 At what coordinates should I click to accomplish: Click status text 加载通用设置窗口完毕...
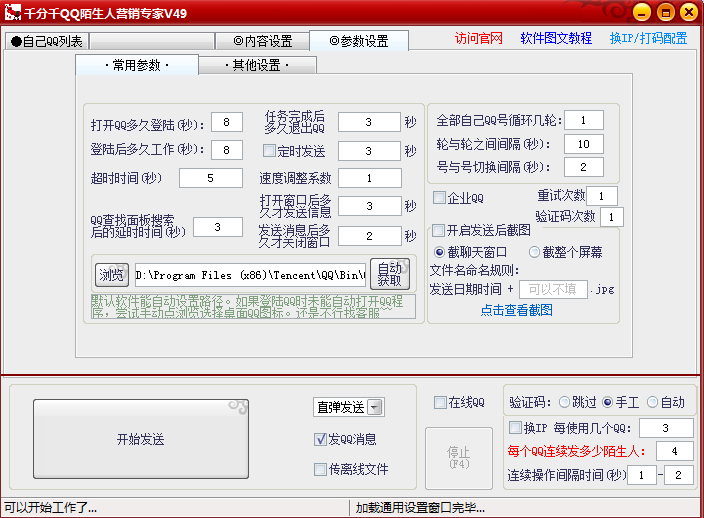pyautogui.click(x=420, y=508)
